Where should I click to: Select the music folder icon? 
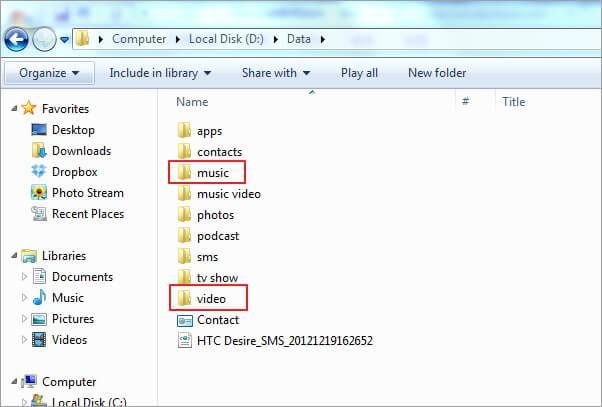[x=184, y=173]
